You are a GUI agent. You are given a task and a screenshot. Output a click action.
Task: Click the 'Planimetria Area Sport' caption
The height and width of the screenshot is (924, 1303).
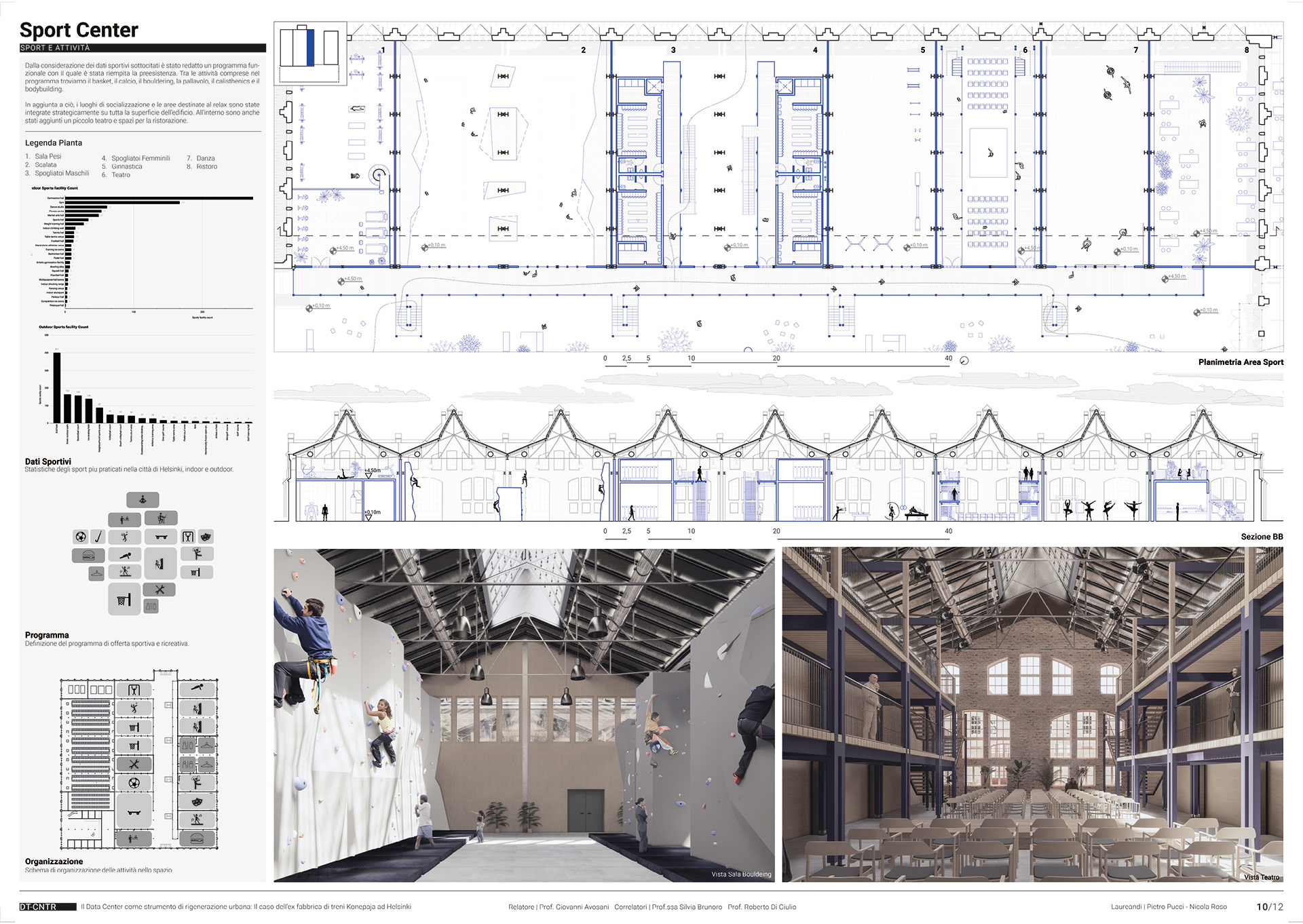tap(1240, 362)
